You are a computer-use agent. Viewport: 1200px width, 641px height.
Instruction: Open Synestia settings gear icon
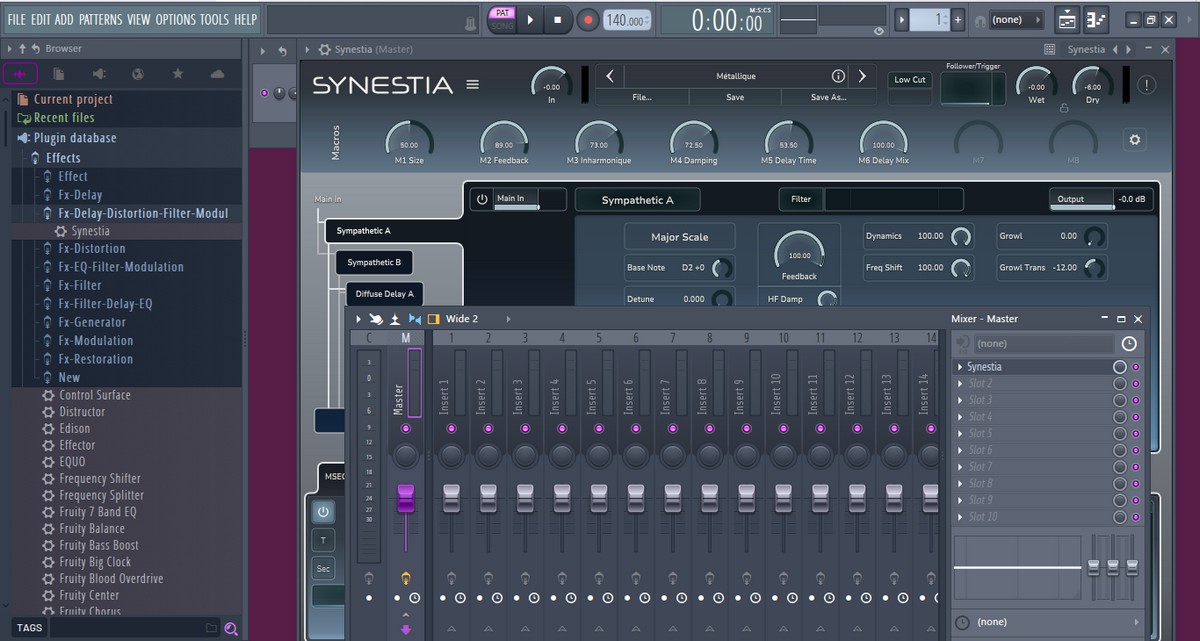(1134, 140)
